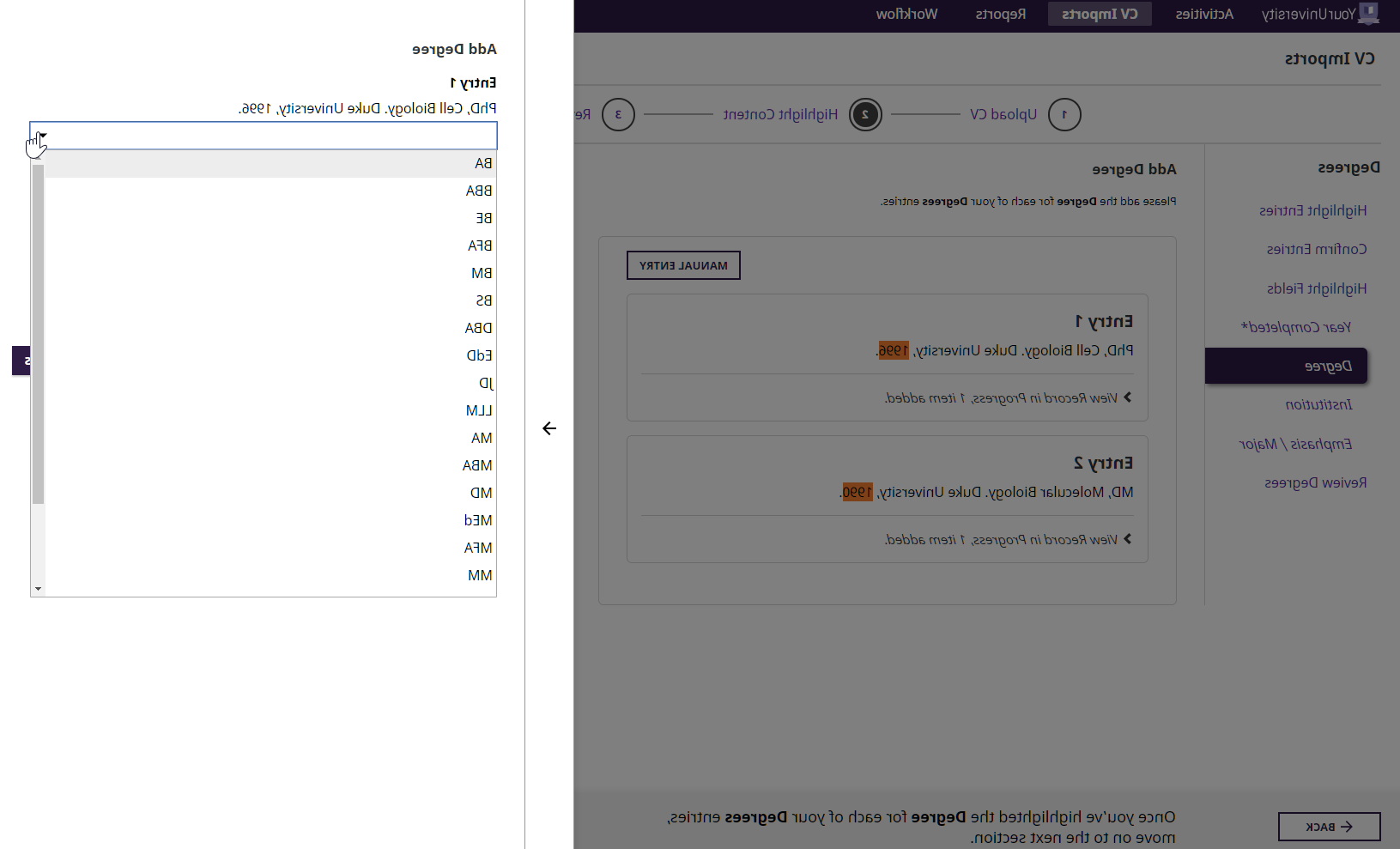
Task: Go to Review Degrees sidebar step
Action: pos(1316,482)
